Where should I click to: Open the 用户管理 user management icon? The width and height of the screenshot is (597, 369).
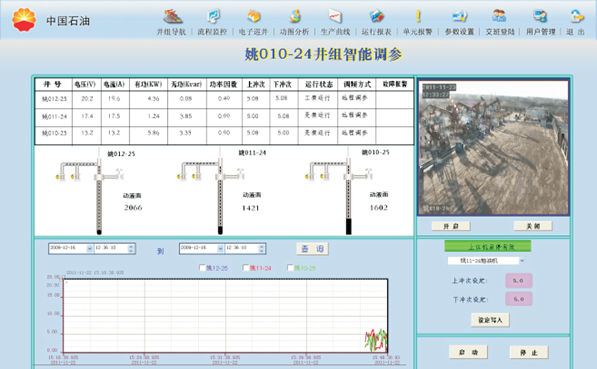540,16
